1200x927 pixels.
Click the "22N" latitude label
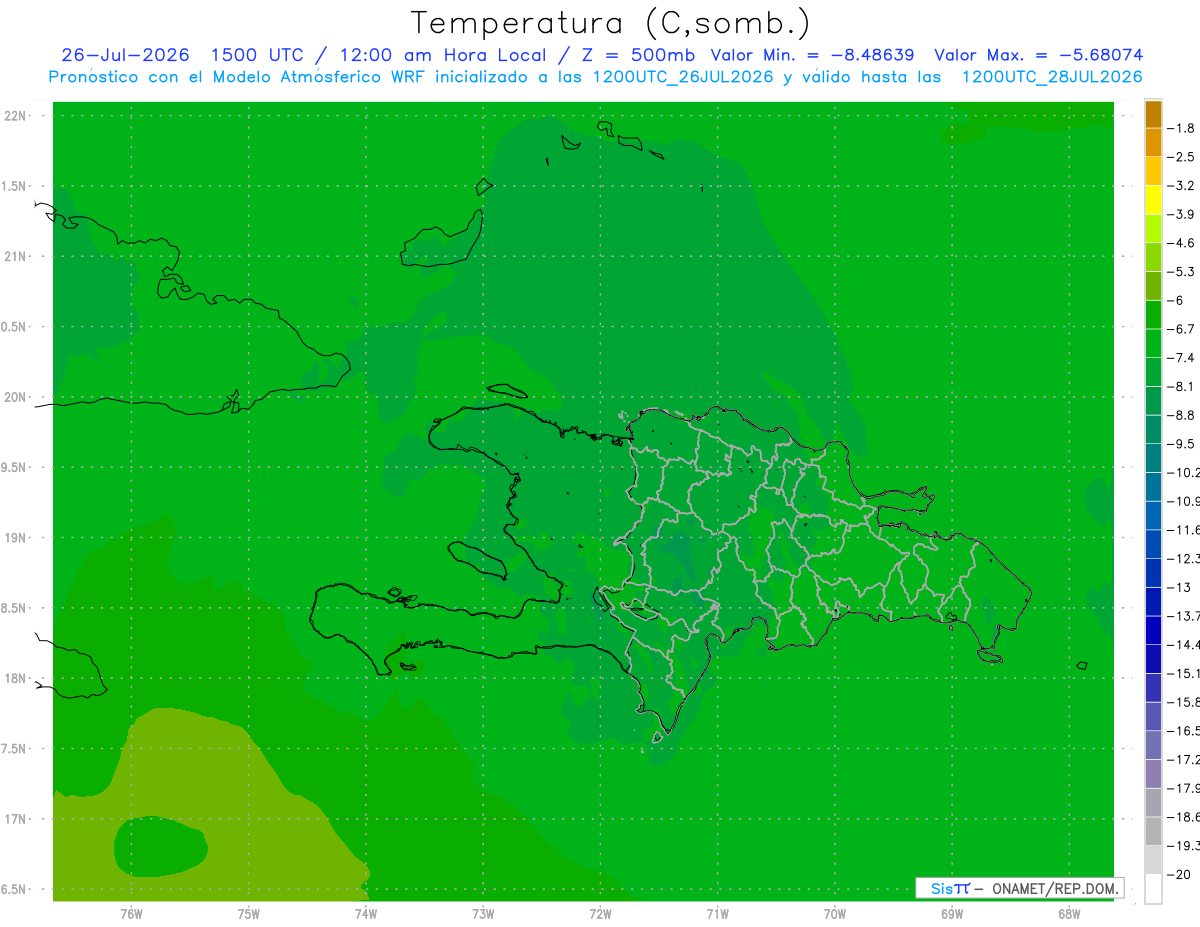(x=16, y=116)
